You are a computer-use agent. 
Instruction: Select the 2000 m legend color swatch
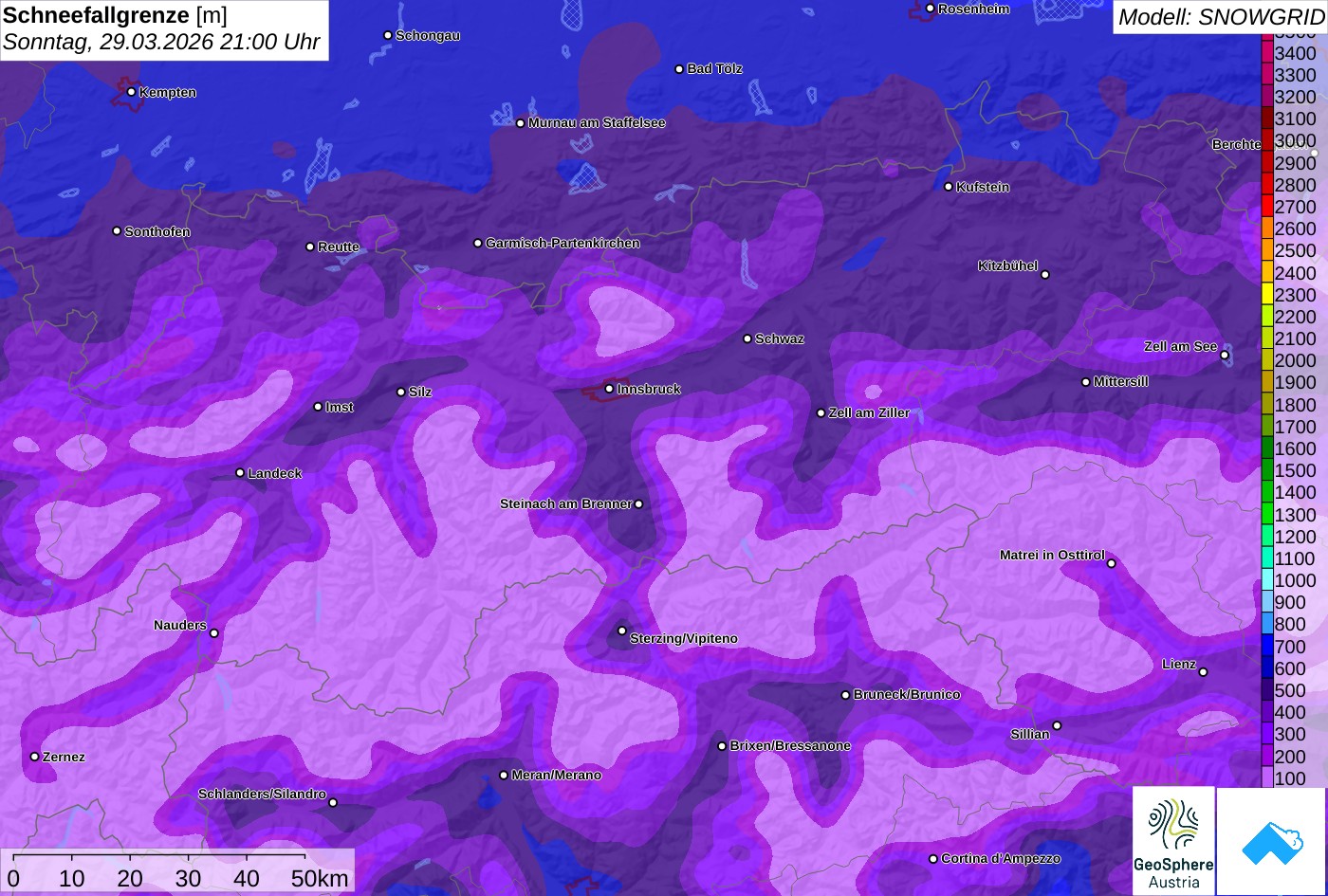point(1267,360)
